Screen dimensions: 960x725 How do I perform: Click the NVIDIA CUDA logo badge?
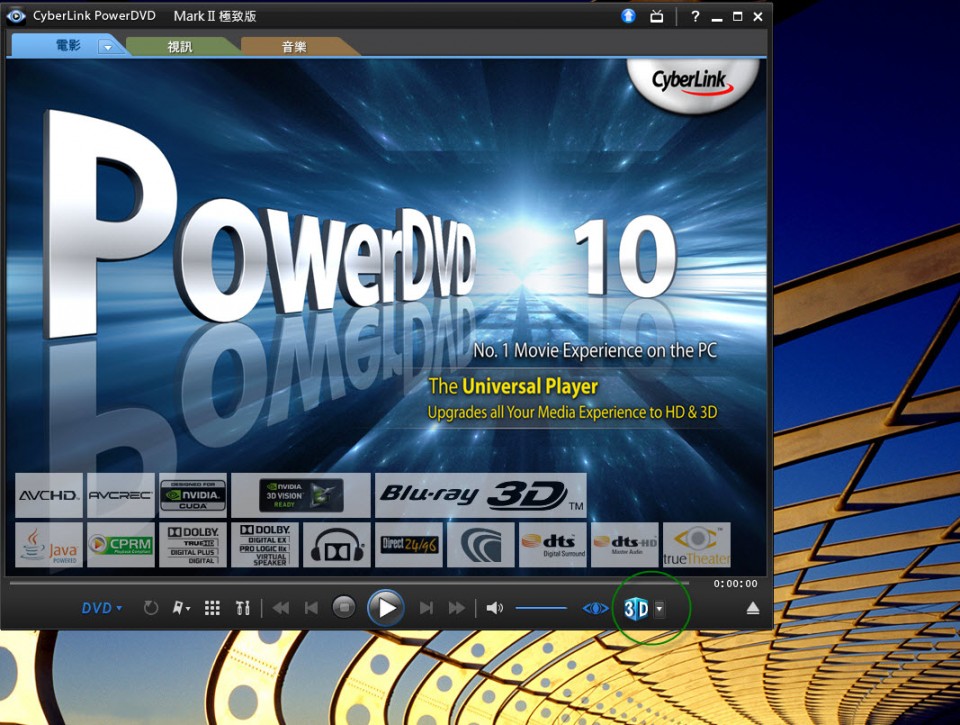(x=193, y=495)
